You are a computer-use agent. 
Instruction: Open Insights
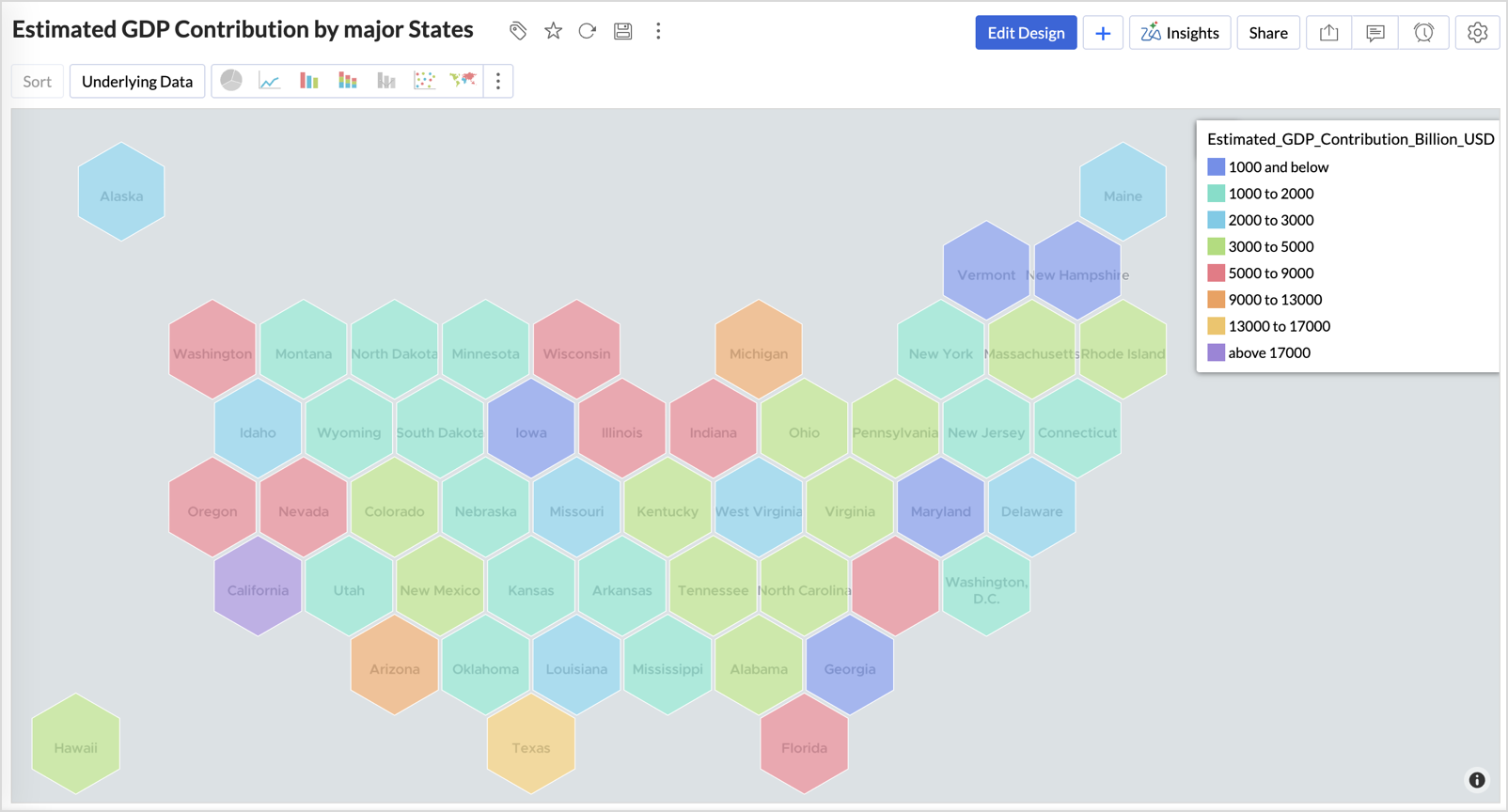(x=1180, y=33)
